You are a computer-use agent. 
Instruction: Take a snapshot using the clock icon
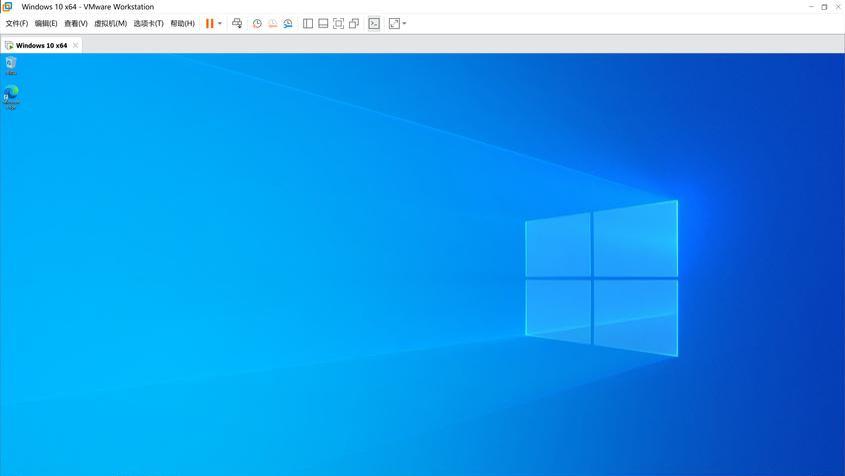tap(257, 23)
